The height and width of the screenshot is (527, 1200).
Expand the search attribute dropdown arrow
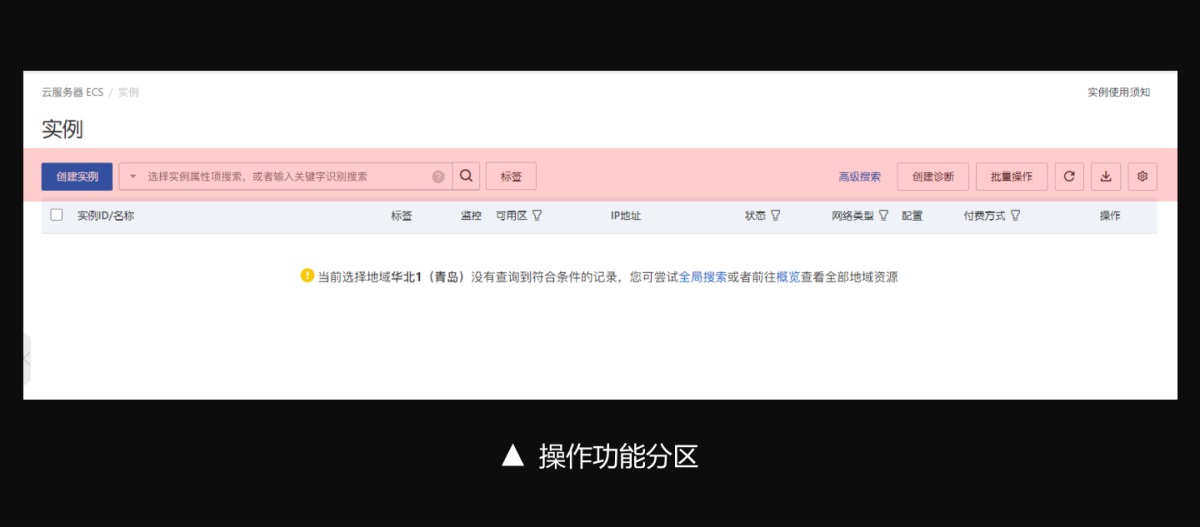133,177
